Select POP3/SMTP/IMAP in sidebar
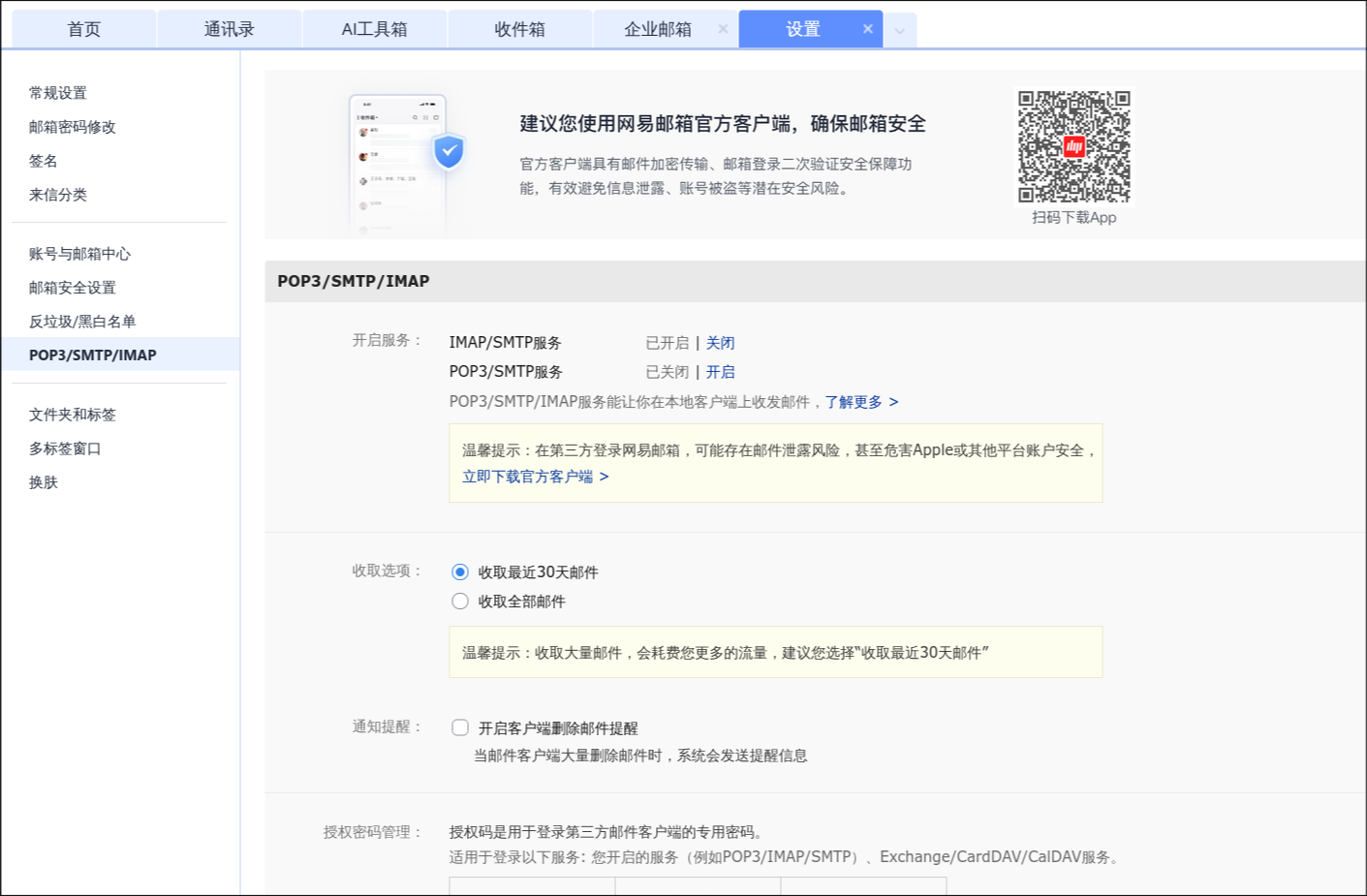The height and width of the screenshot is (896, 1367). click(121, 355)
